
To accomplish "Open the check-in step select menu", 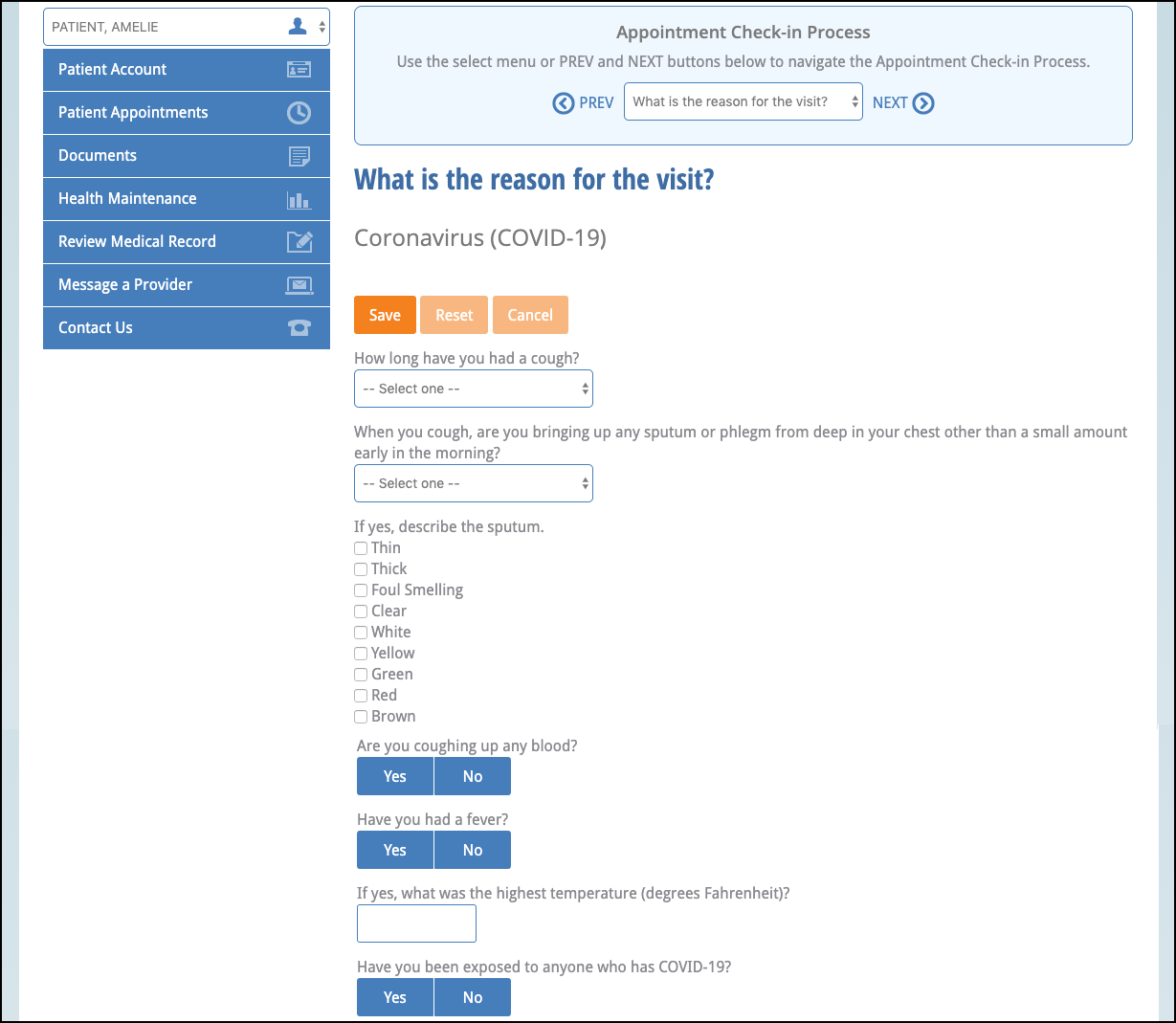I will [x=743, y=101].
